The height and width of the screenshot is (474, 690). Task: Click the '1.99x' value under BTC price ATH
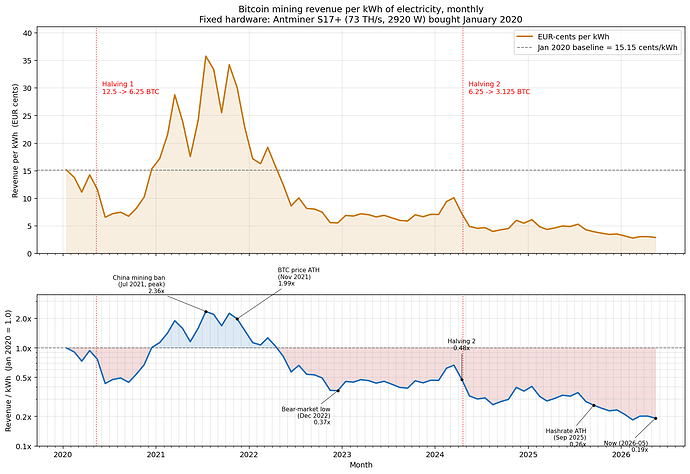click(286, 283)
